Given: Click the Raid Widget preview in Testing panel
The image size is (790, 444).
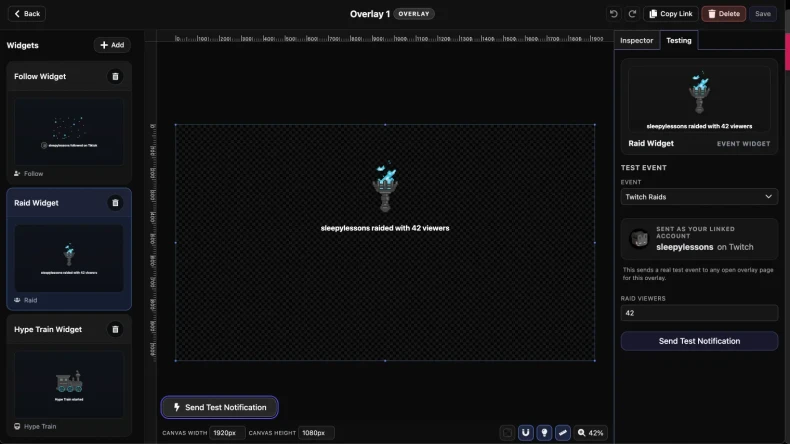Looking at the screenshot, I should [699, 99].
